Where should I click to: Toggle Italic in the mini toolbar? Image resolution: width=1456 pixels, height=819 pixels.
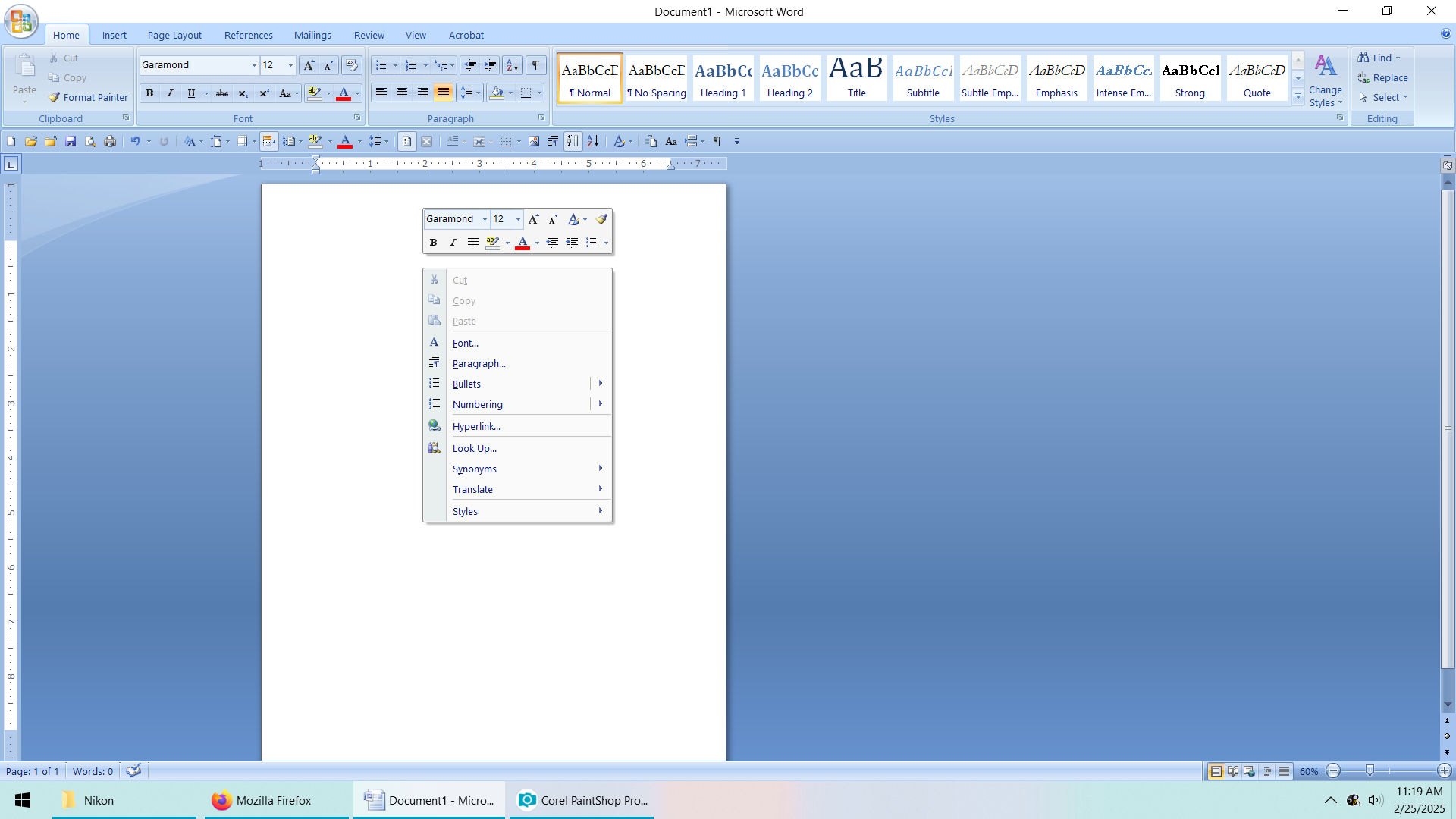[x=453, y=243]
